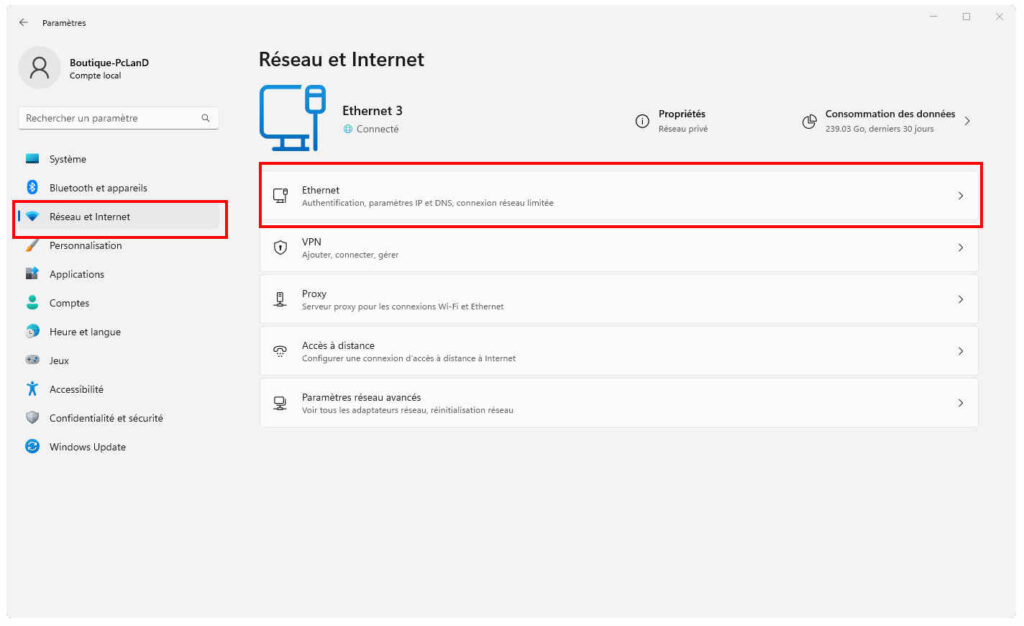The image size is (1024, 626).
Task: Open Confidentialité et sécurité category
Action: point(119,418)
